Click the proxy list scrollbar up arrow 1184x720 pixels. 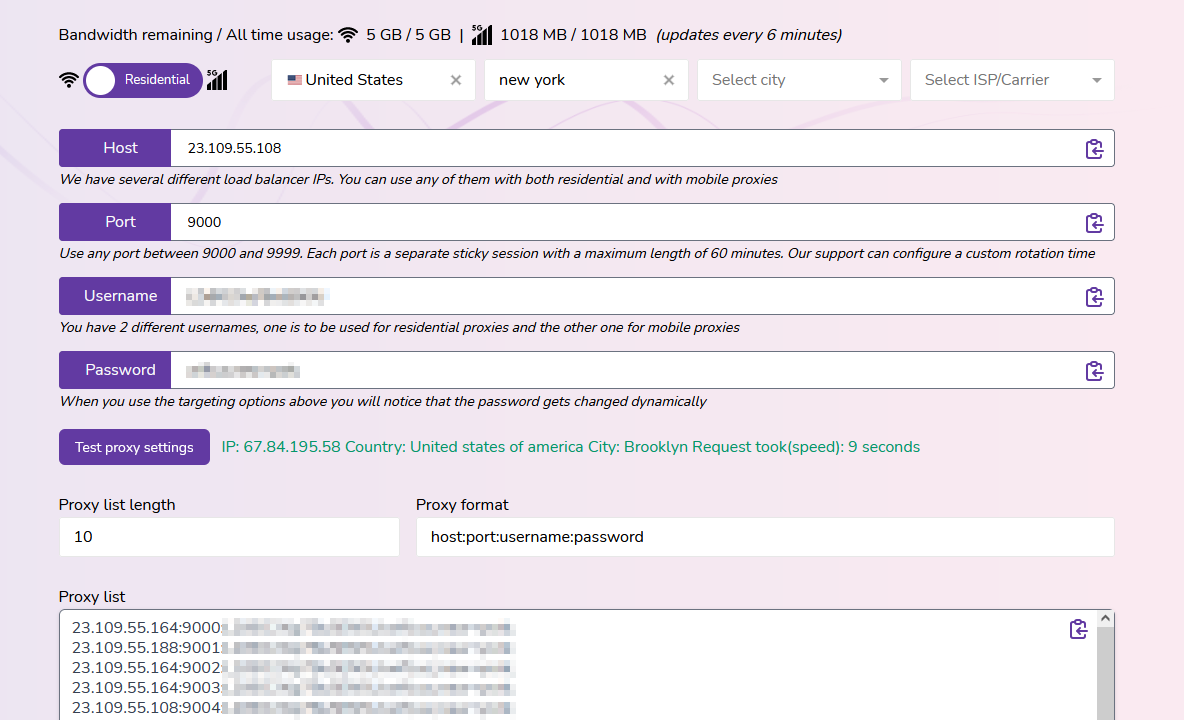1105,618
